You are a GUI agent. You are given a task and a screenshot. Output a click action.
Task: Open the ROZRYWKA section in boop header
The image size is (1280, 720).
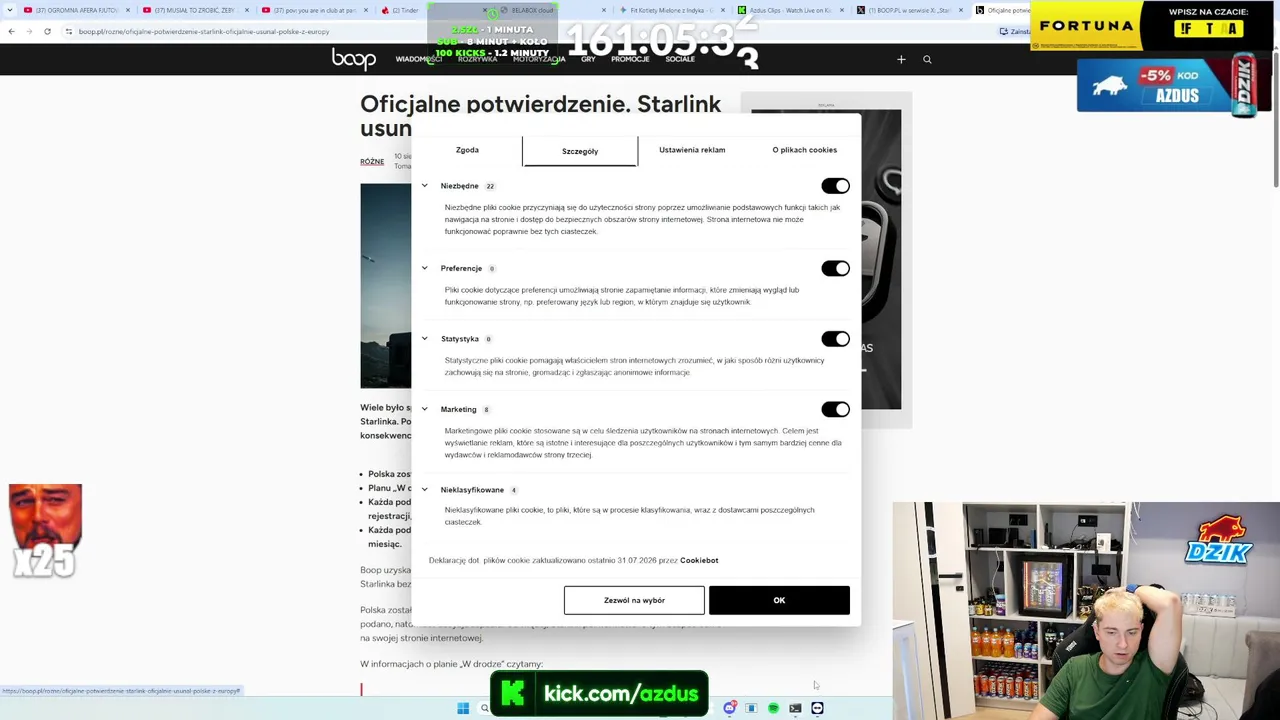(x=477, y=59)
